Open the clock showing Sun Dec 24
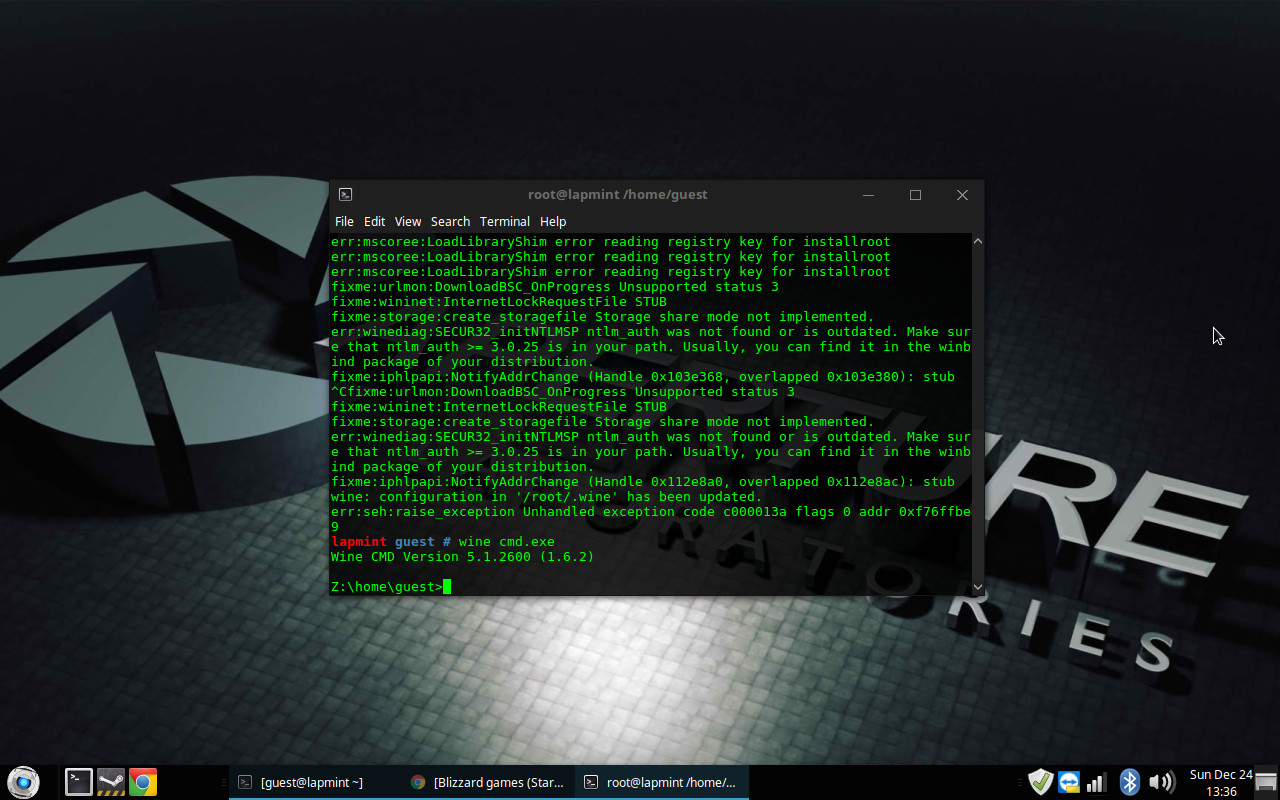Image resolution: width=1280 pixels, height=800 pixels. tap(1220, 782)
